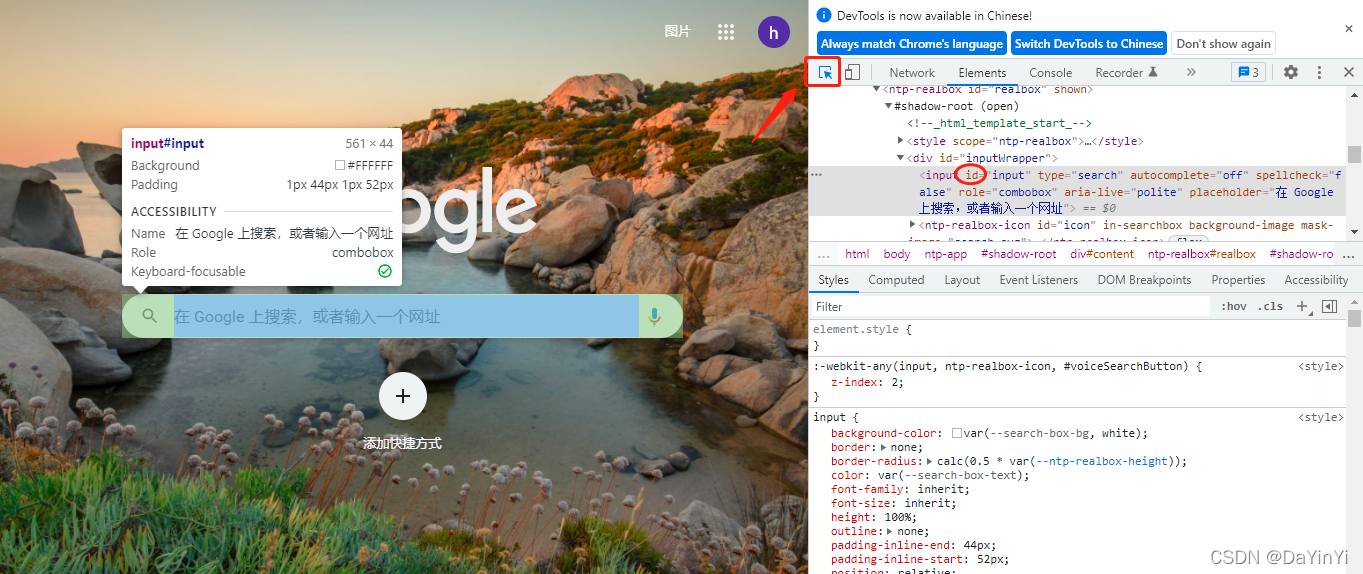
Task: Click the add shortcut plus button
Action: pos(403,396)
